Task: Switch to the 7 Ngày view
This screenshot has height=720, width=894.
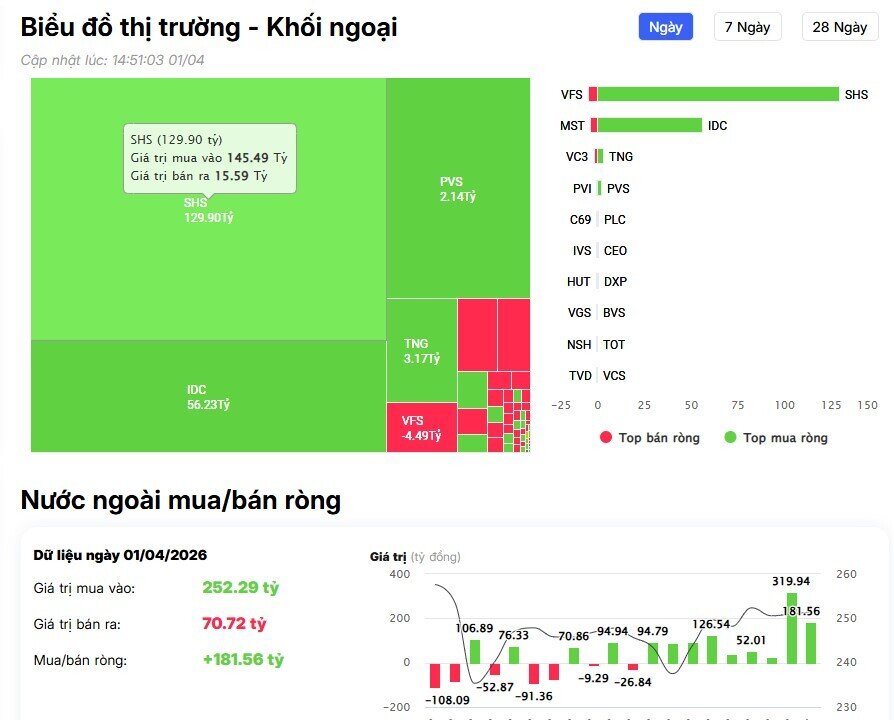Action: coord(747,27)
